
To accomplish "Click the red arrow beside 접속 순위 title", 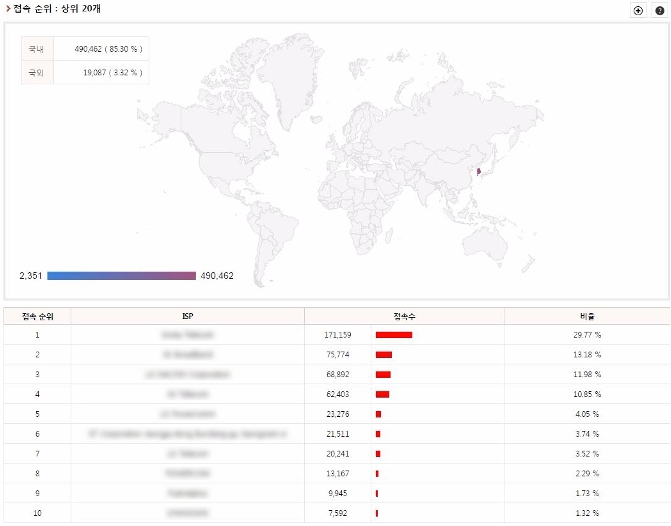I will point(7,9).
